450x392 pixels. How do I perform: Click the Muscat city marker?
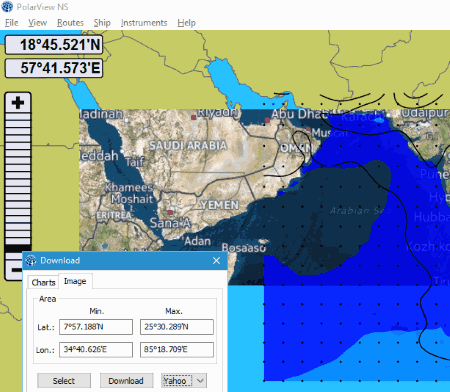(308, 129)
